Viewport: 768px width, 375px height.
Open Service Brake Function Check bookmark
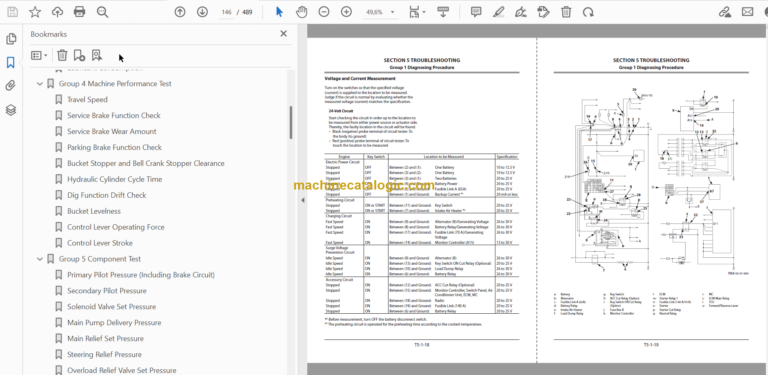(x=114, y=116)
